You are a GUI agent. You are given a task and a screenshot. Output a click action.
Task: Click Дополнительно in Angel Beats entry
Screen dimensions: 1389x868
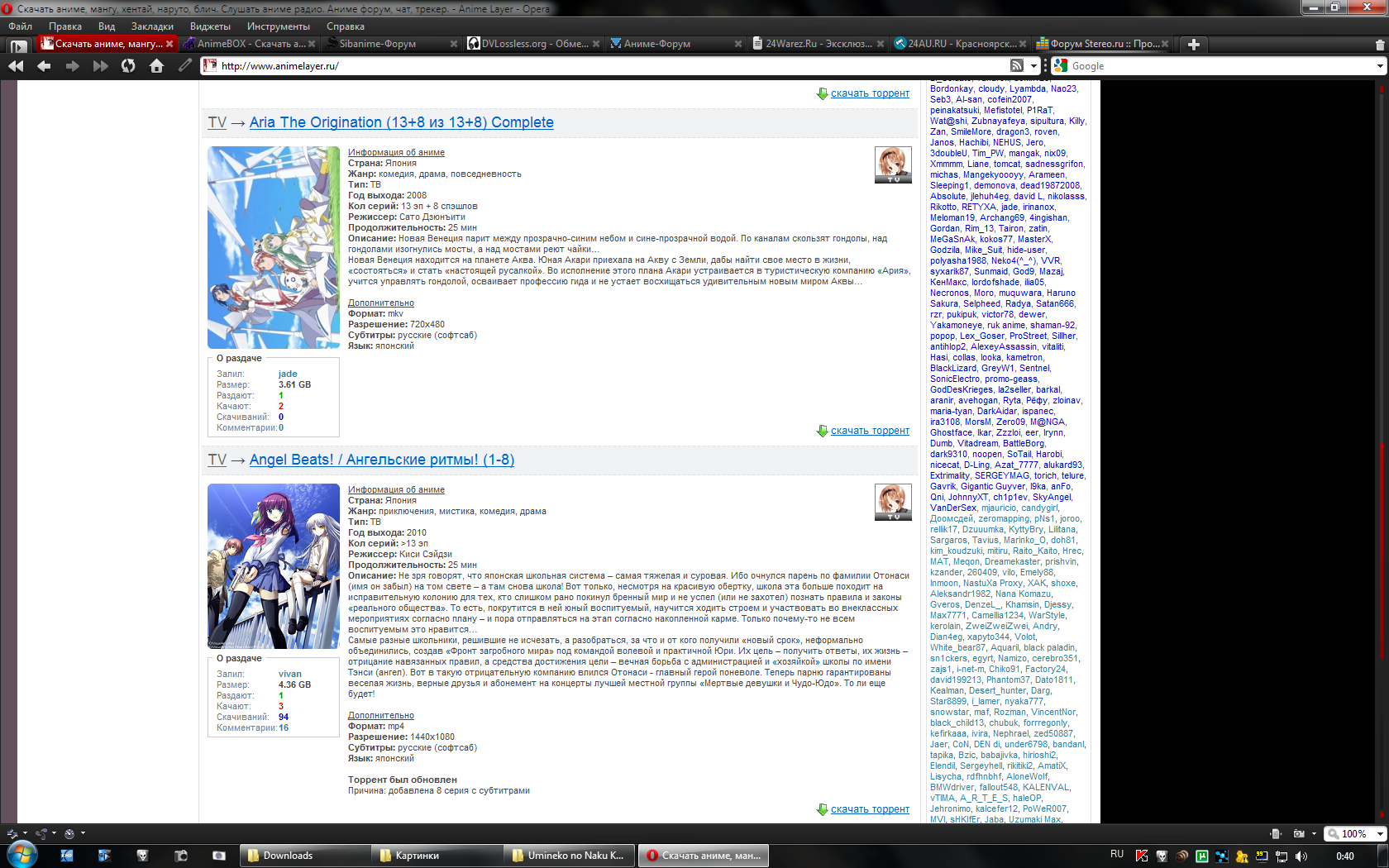coord(381,716)
